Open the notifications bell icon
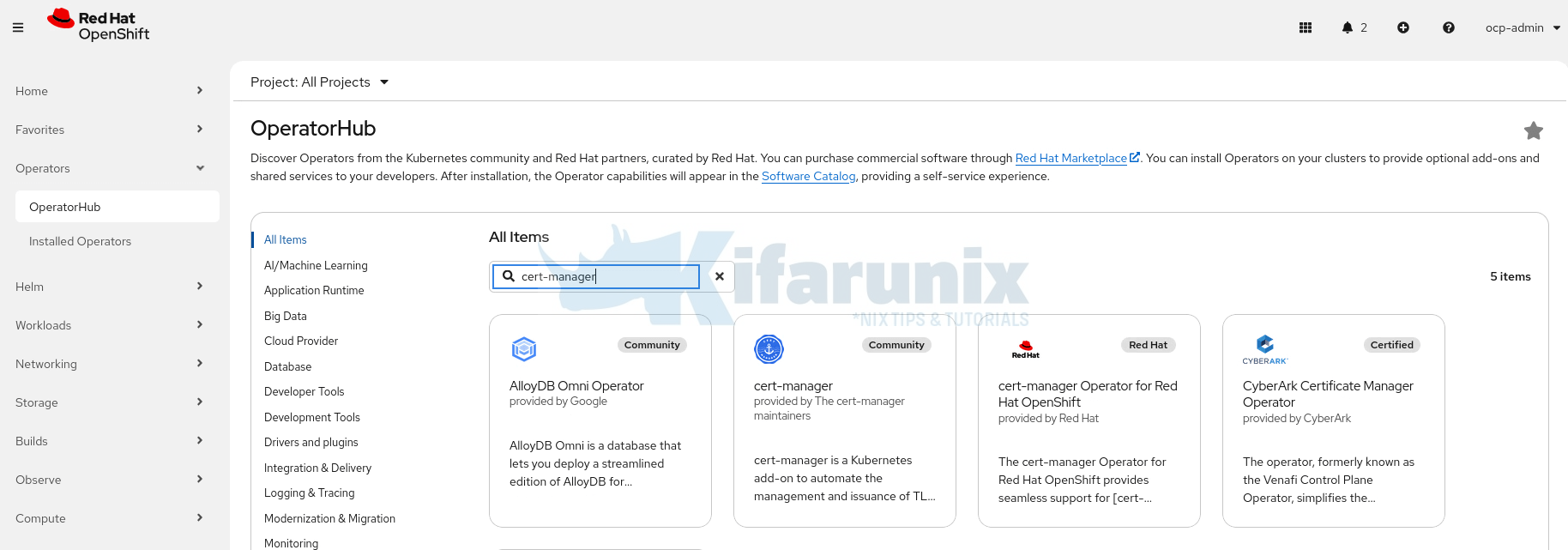 coord(1348,27)
